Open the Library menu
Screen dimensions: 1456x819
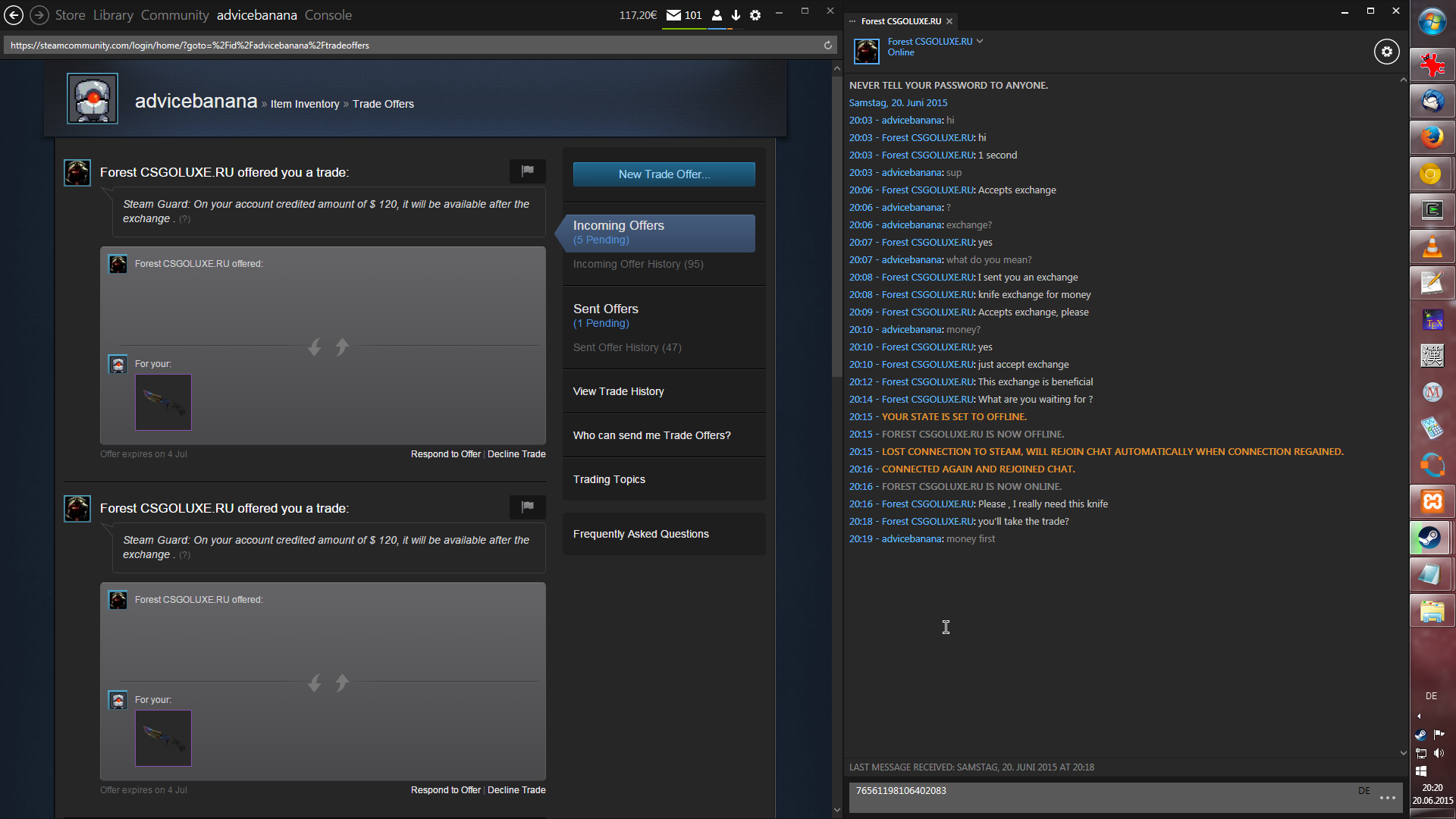pos(113,14)
